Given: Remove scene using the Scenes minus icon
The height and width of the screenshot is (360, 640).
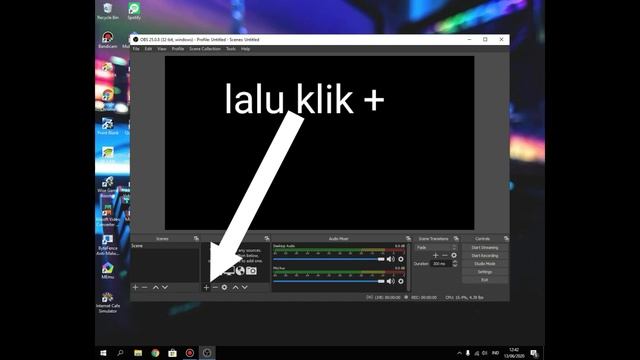Looking at the screenshot, I should 144,287.
